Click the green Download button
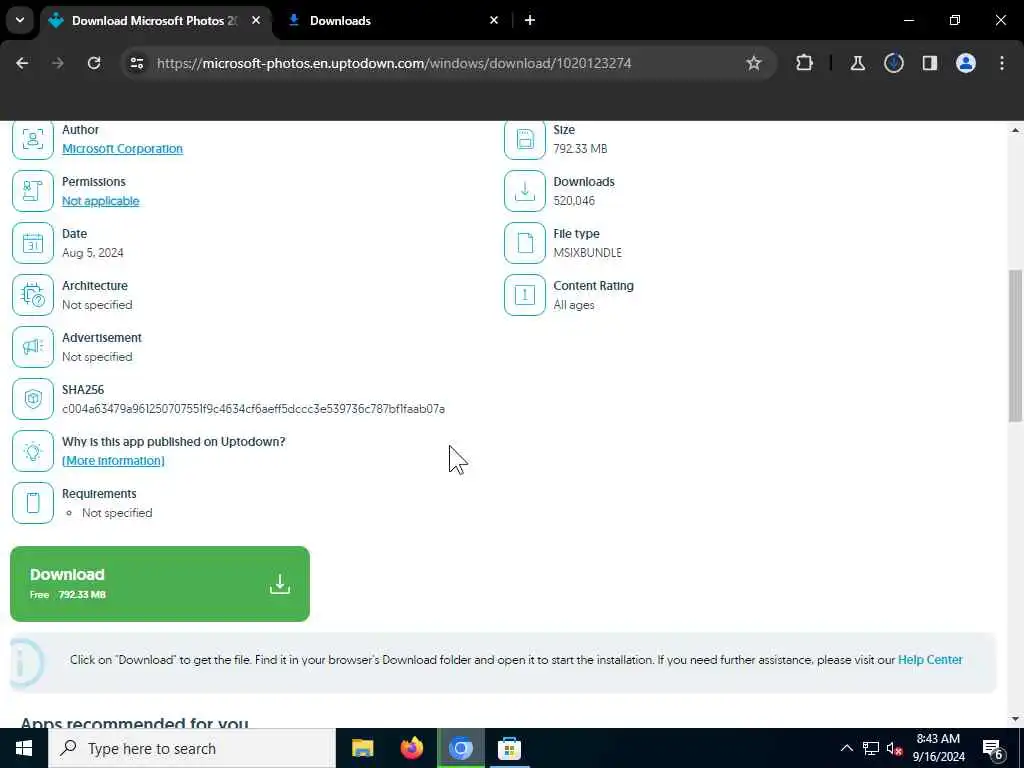This screenshot has width=1024, height=768. (160, 584)
